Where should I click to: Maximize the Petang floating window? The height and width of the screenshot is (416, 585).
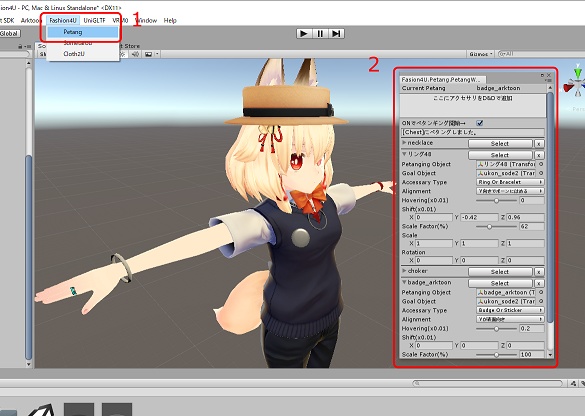(542, 75)
